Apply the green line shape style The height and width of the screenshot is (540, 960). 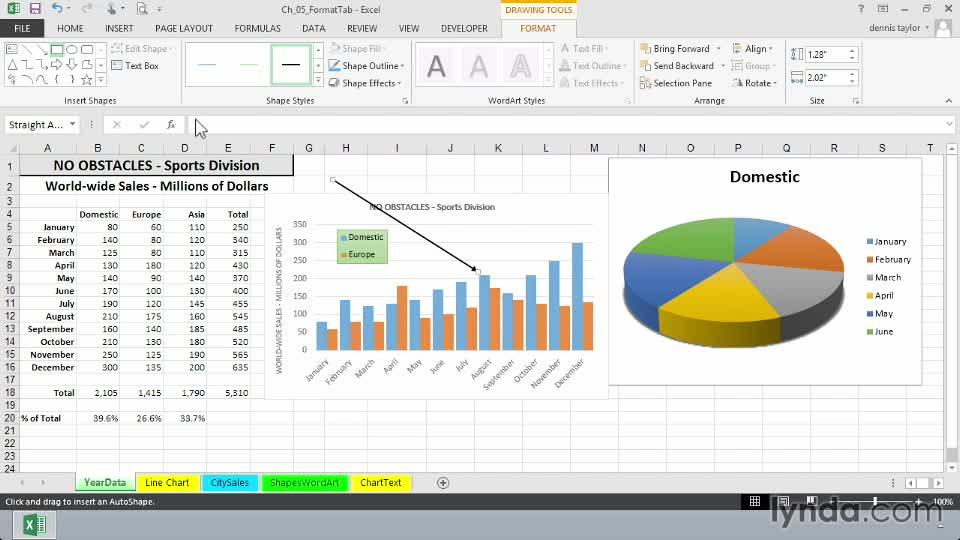click(249, 64)
